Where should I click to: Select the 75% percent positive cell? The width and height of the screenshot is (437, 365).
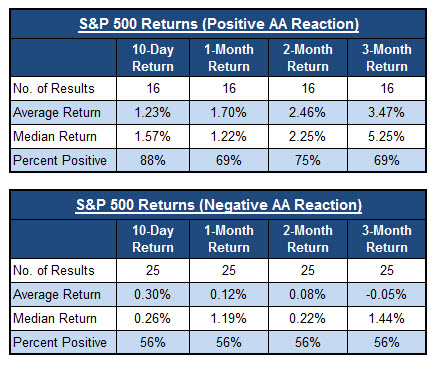point(308,160)
